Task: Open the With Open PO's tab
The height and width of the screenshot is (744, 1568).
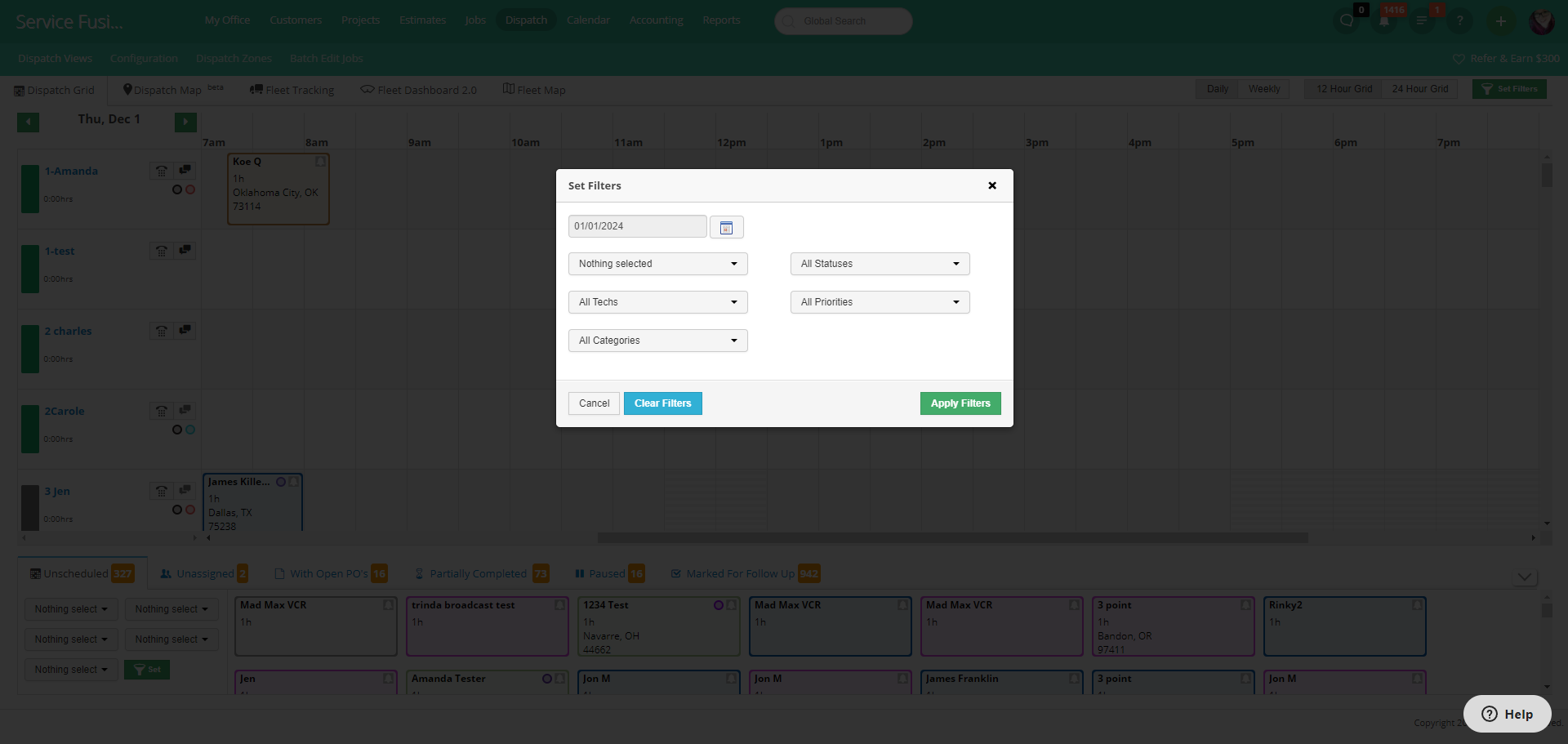Action: pyautogui.click(x=331, y=573)
